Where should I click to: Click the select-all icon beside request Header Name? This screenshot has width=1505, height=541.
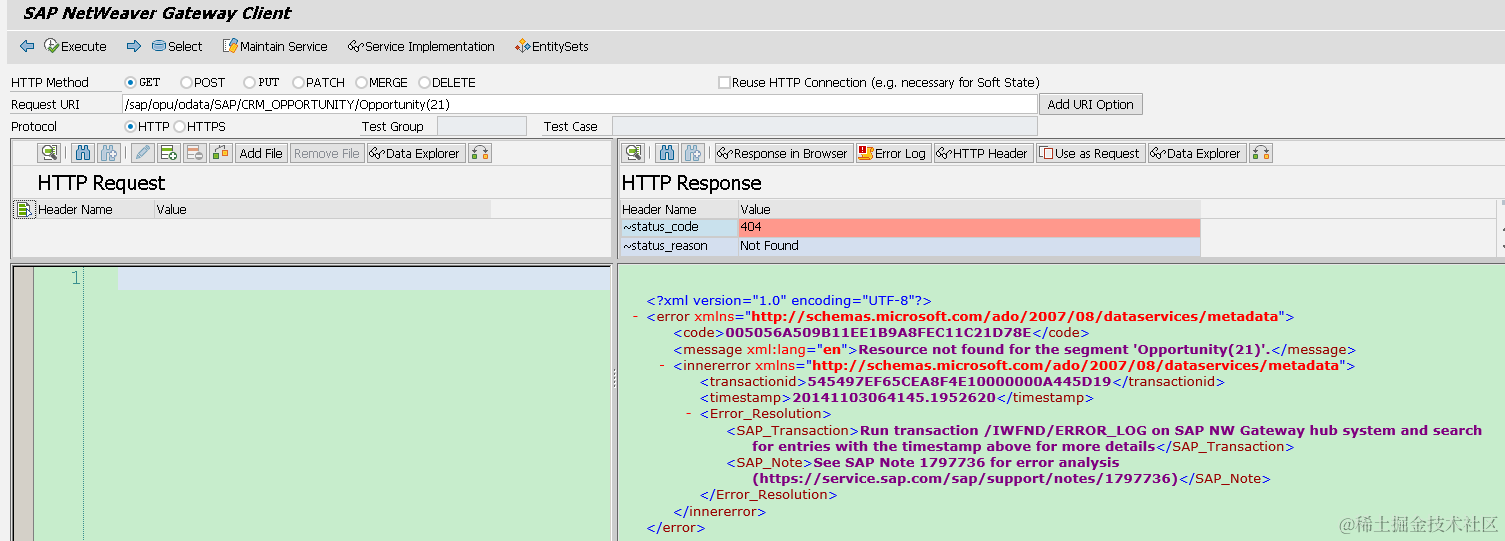click(x=24, y=209)
